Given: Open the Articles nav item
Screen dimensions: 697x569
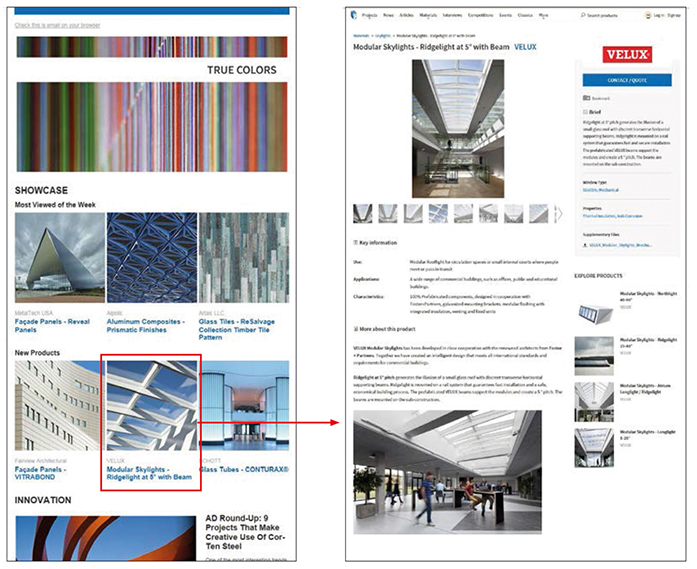Looking at the screenshot, I should [406, 15].
